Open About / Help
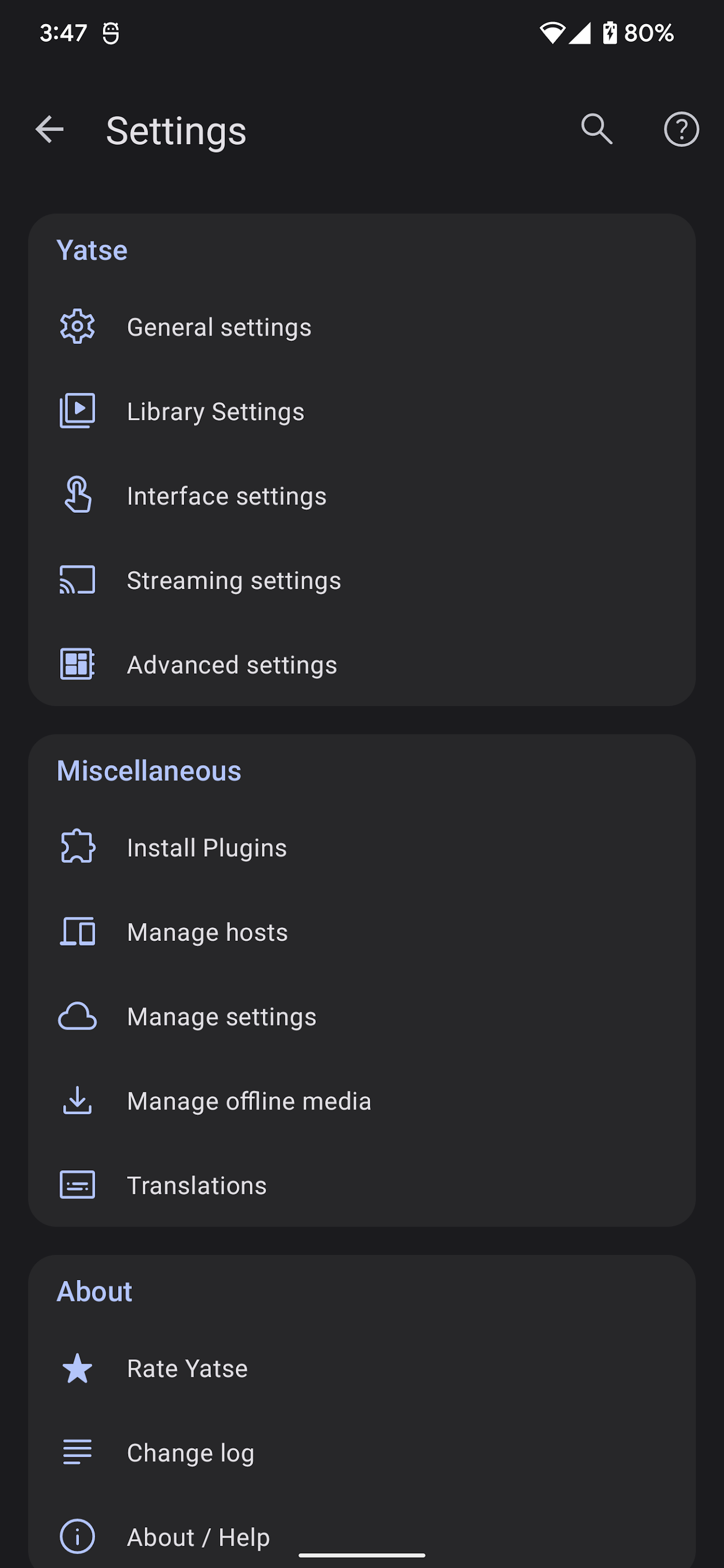Viewport: 724px width, 1568px height. pyautogui.click(x=198, y=1536)
